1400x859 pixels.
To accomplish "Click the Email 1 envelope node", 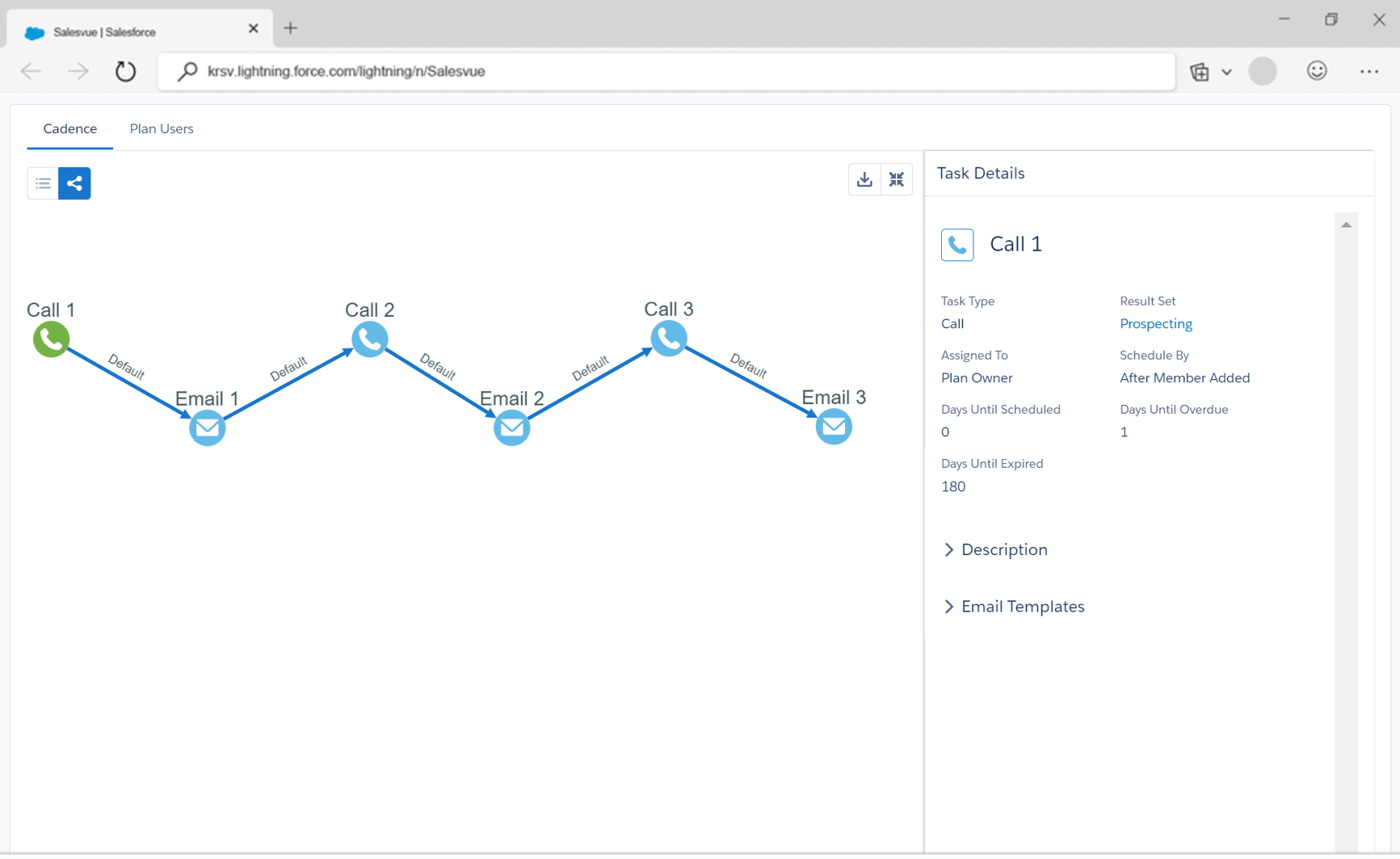I will point(207,427).
